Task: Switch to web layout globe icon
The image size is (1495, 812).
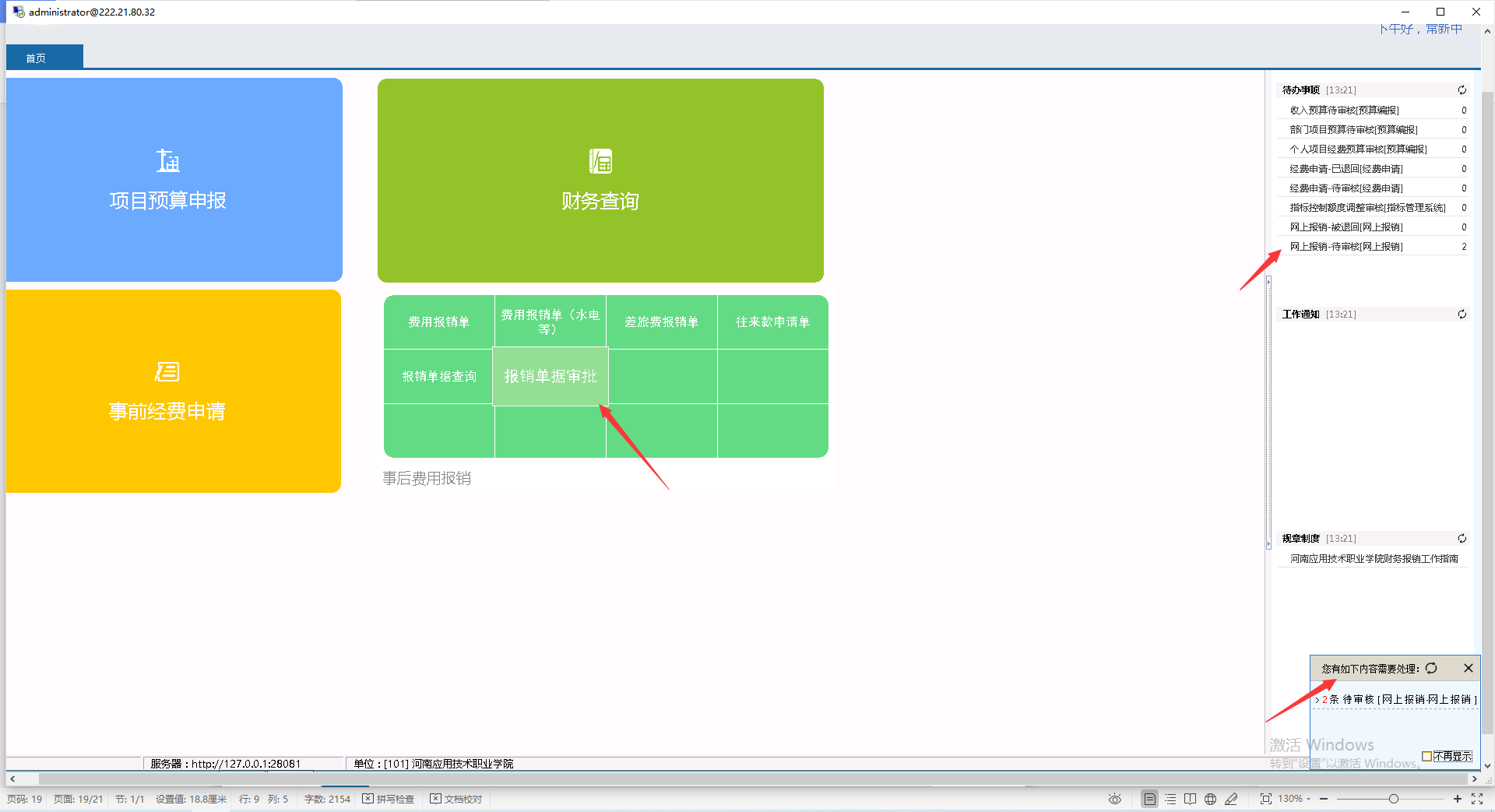Action: point(1210,799)
